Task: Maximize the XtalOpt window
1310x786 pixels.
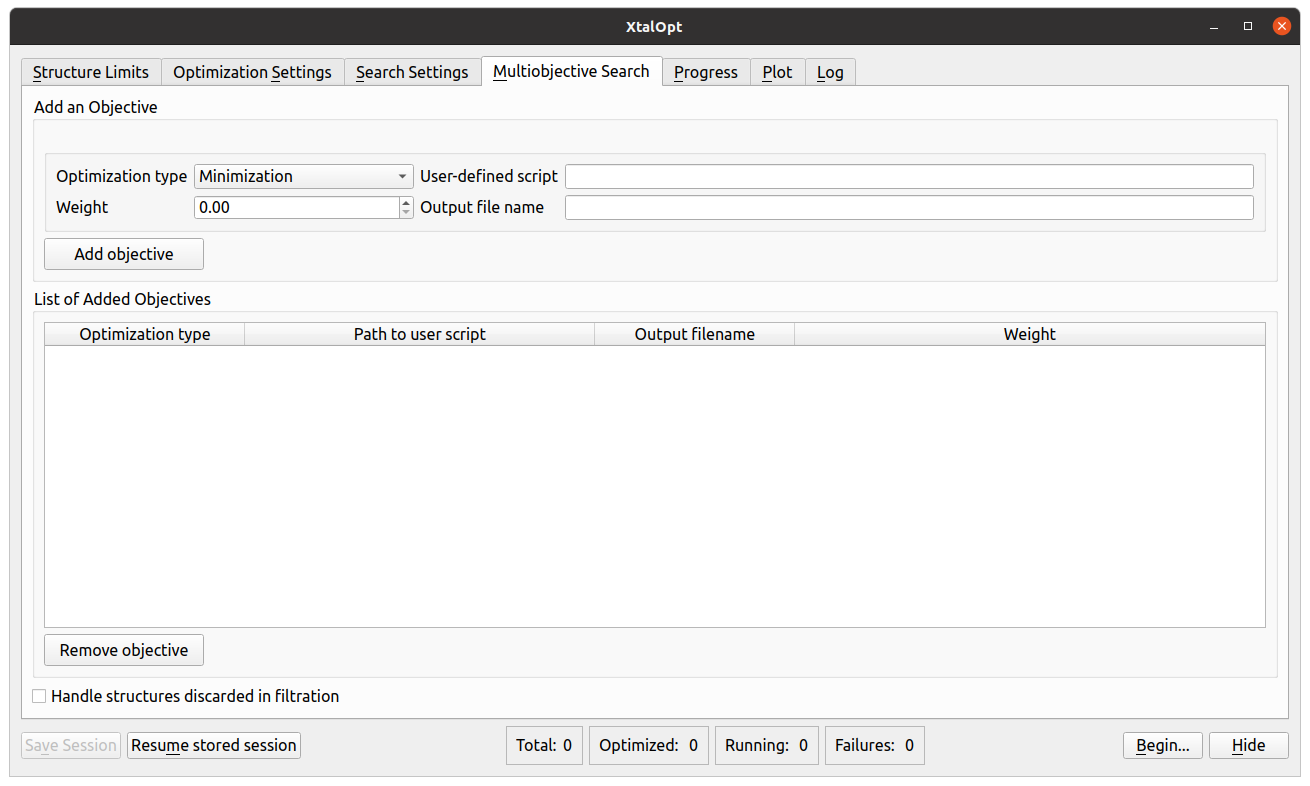Action: click(x=1248, y=26)
